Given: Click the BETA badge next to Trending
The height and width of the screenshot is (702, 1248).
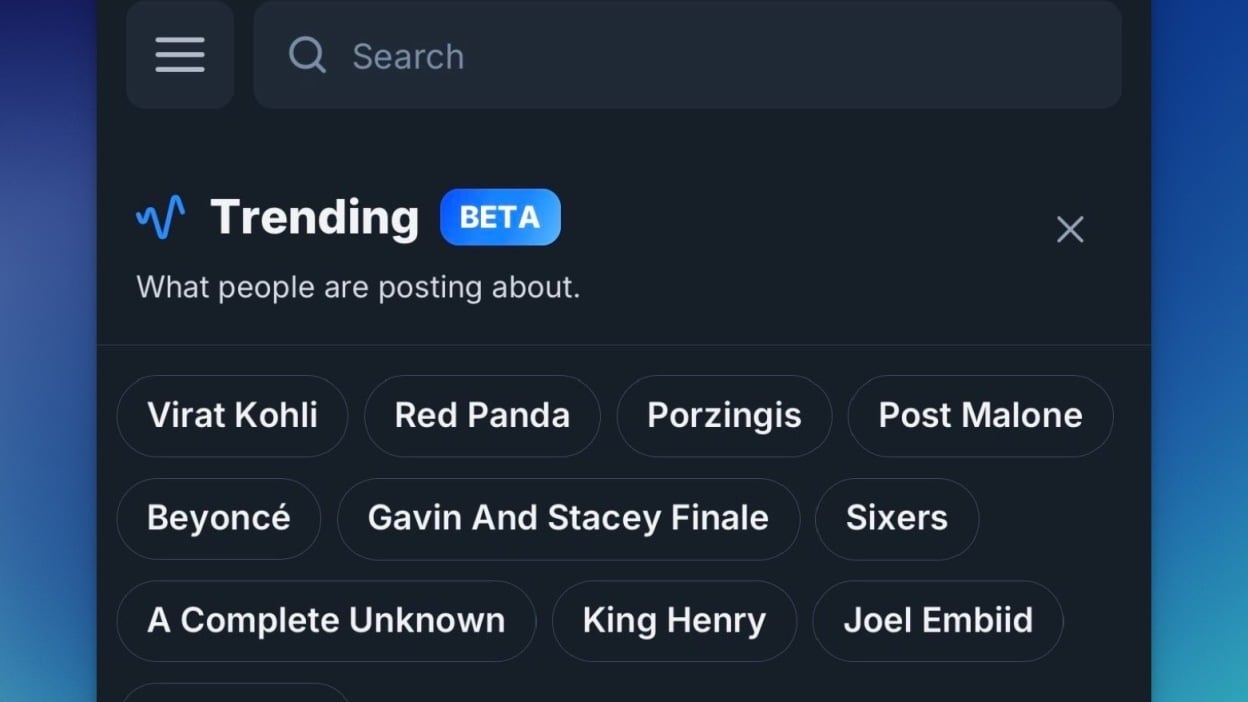Looking at the screenshot, I should pos(500,217).
